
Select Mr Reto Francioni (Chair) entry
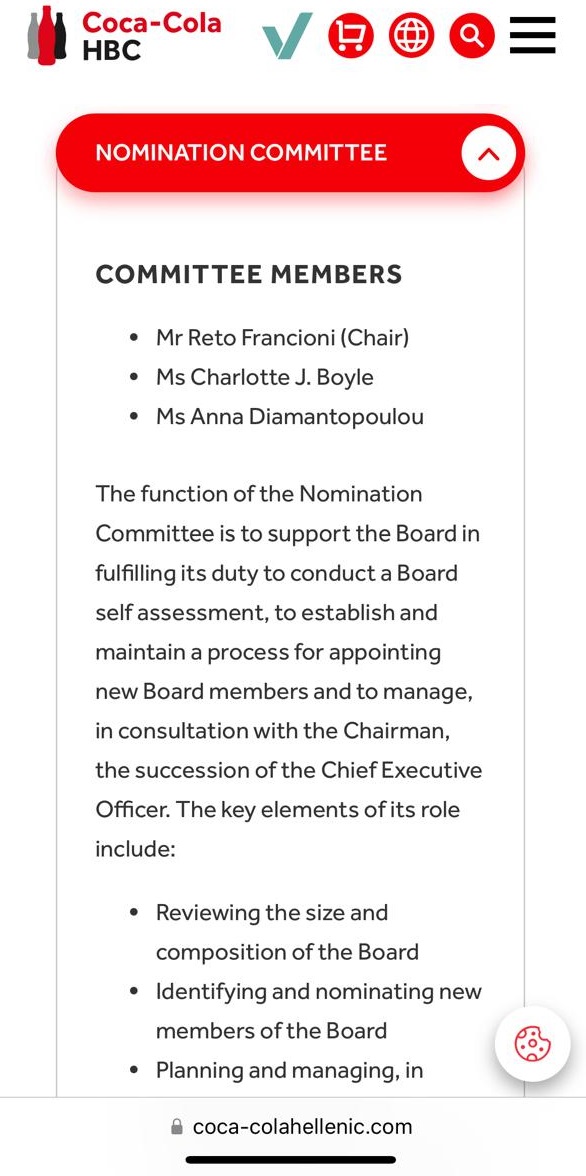[282, 338]
